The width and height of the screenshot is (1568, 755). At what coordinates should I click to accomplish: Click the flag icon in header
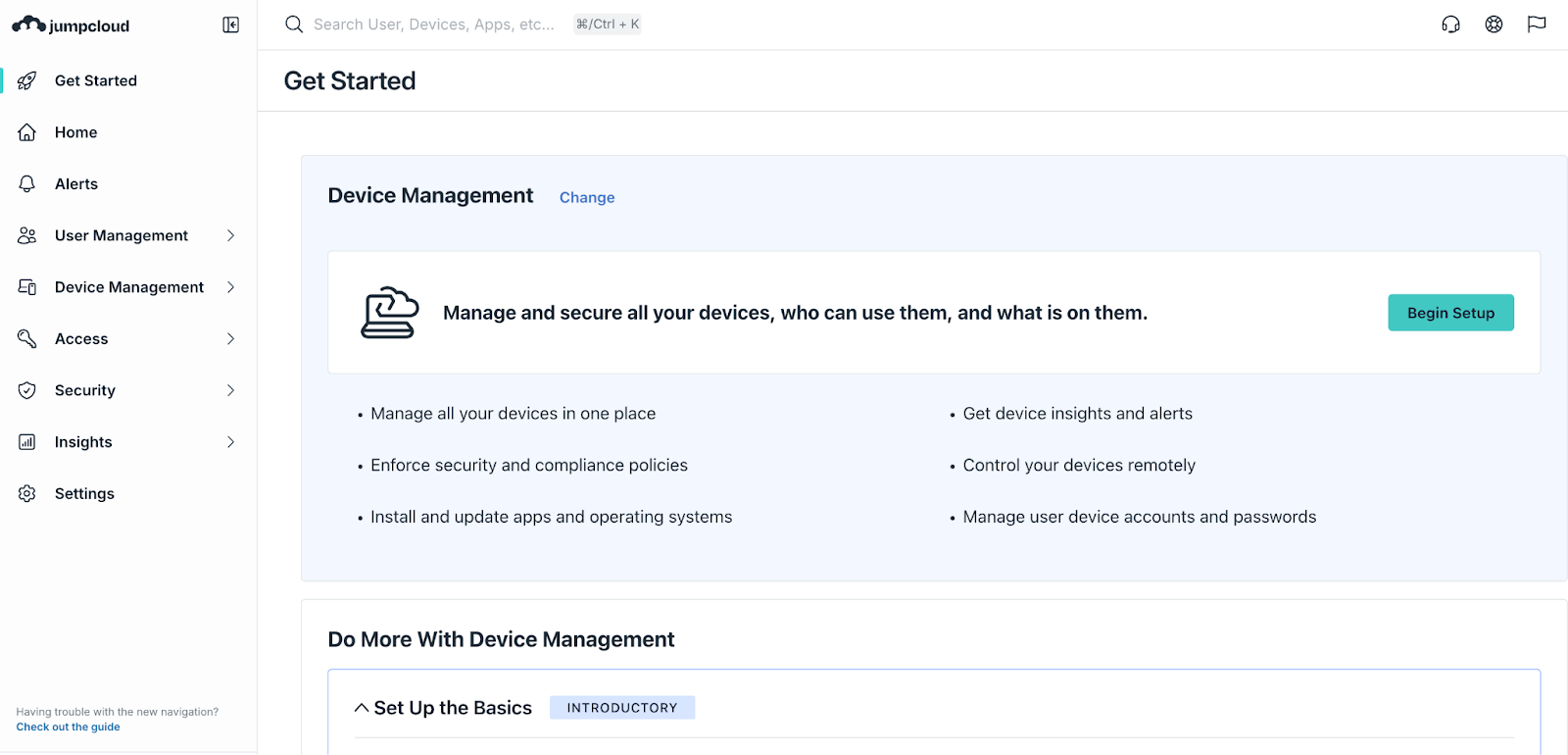coord(1537,25)
